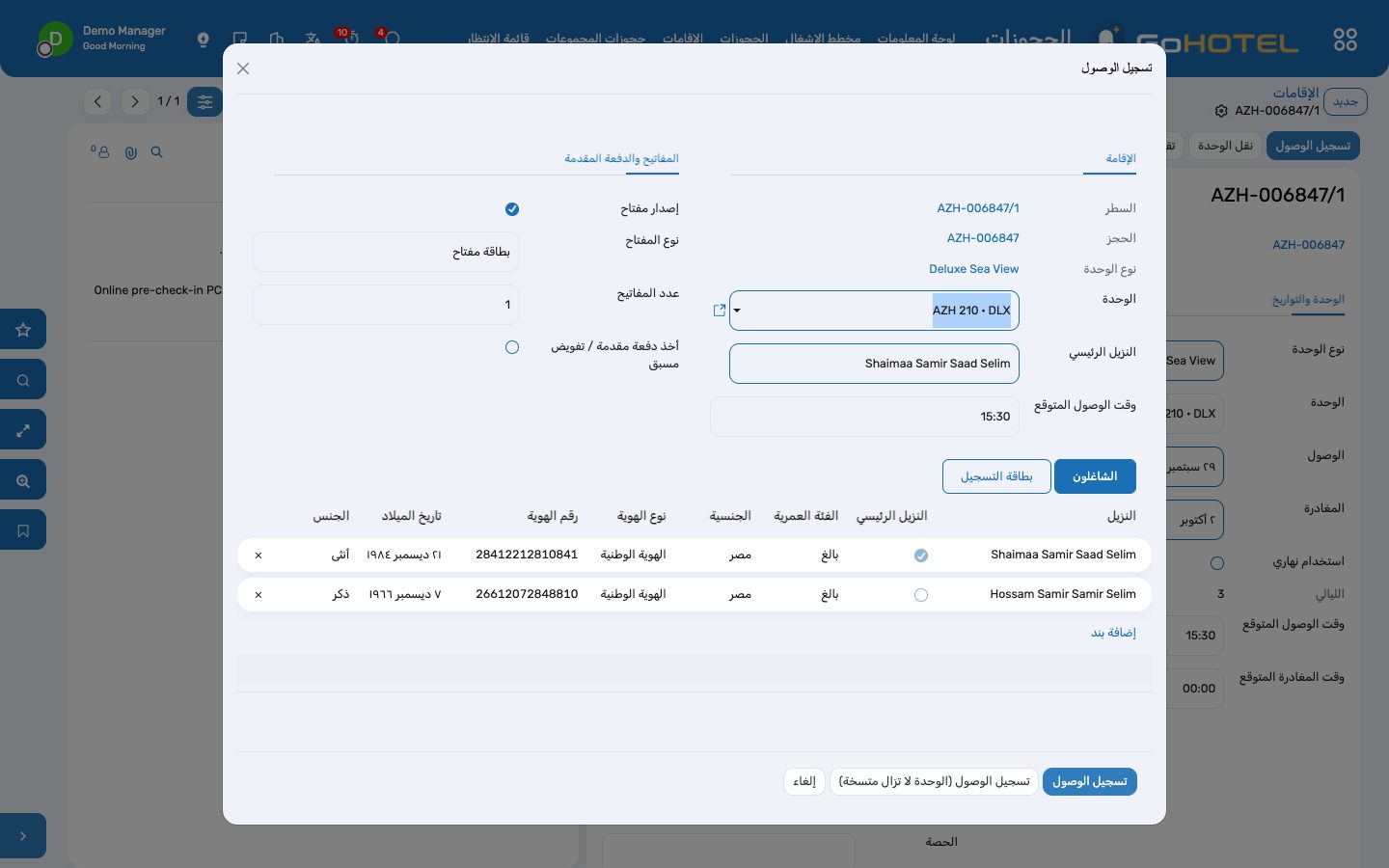This screenshot has height=868, width=1389.
Task: Click the جديد button in background page
Action: [x=1345, y=101]
